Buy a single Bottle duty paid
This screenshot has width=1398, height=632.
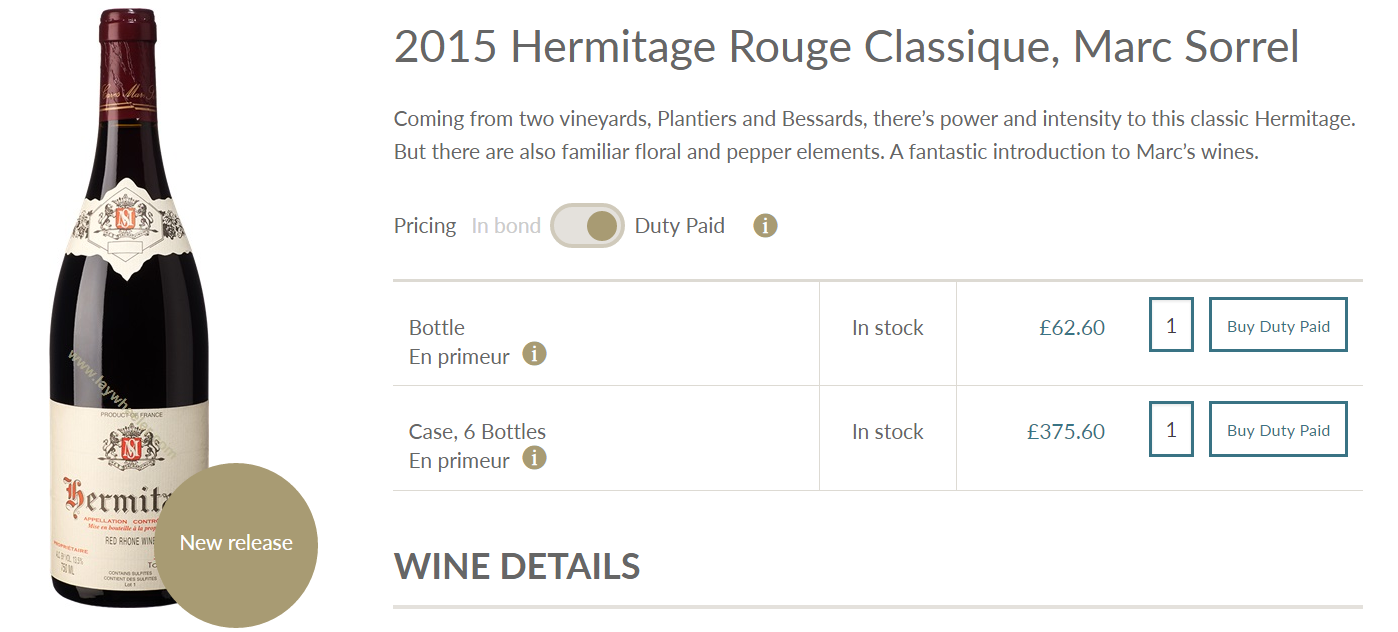click(1278, 325)
